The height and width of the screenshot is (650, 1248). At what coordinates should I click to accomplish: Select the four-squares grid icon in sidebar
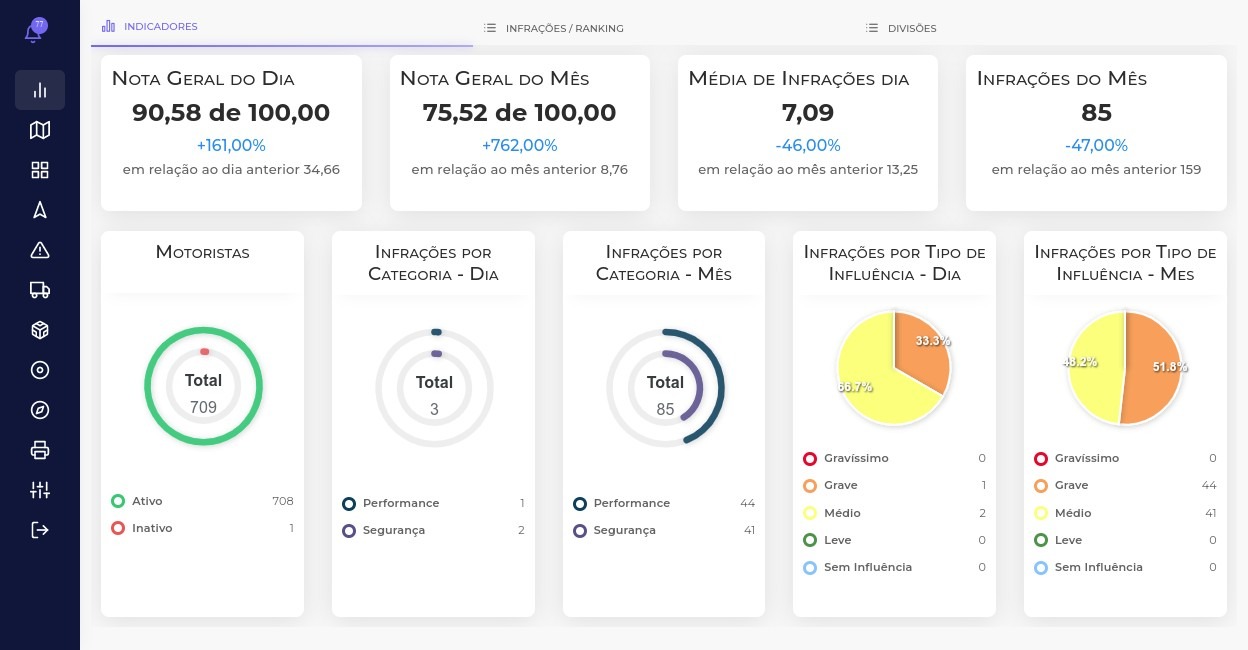(40, 170)
